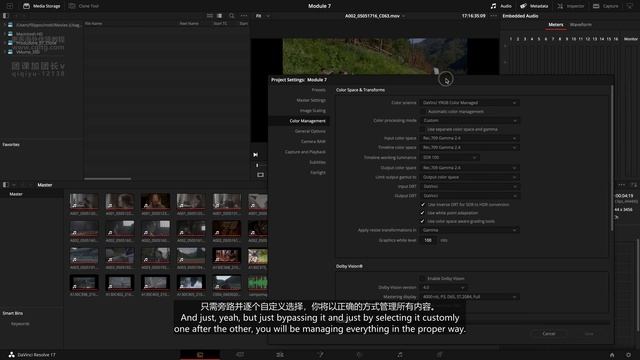640x360 pixels.
Task: Open the Audio panel
Action: click(x=501, y=6)
